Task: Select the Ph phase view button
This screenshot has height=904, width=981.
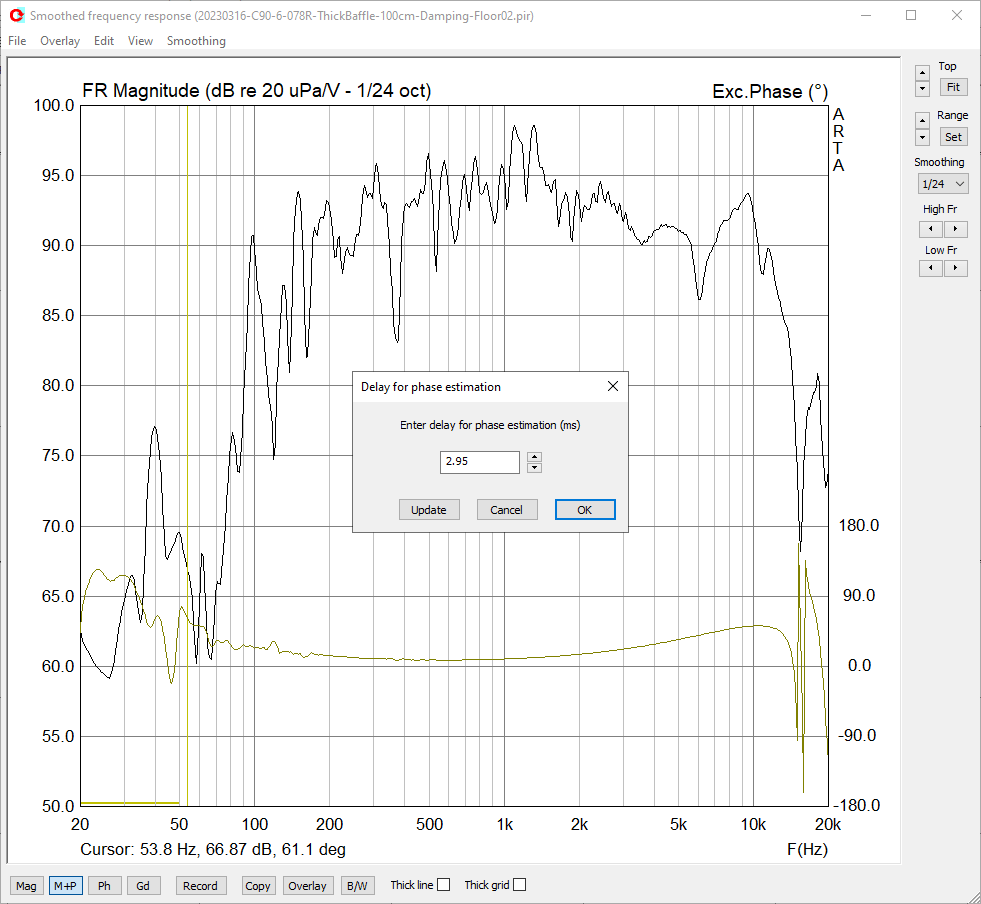Action: [x=104, y=886]
